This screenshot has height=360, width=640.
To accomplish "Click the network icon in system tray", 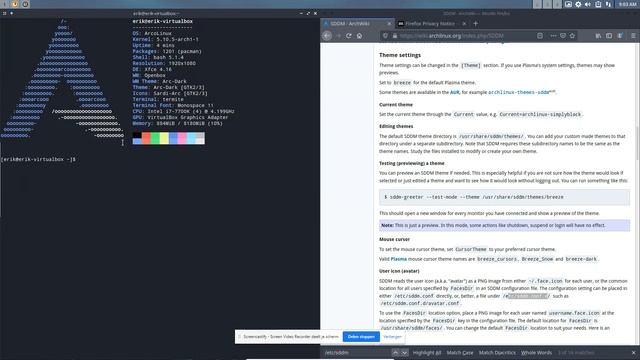I will [608, 4].
